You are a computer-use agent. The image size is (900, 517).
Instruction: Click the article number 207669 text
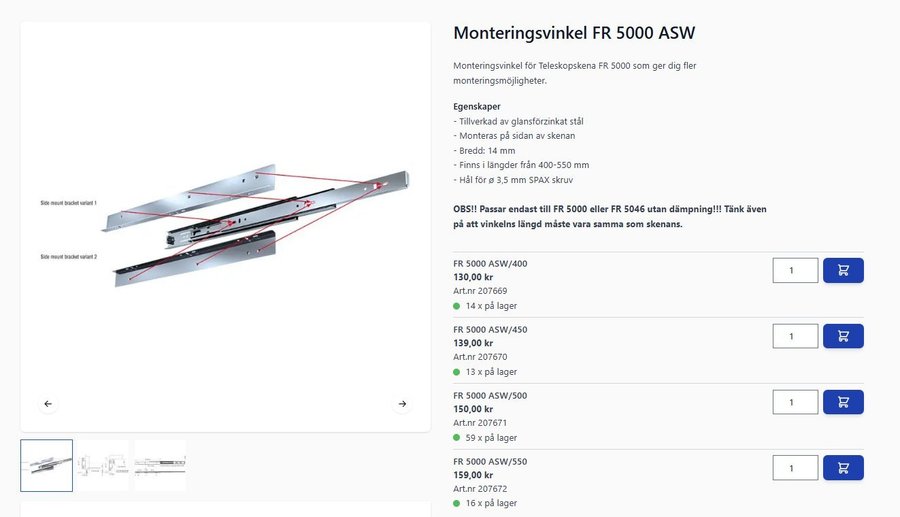(x=480, y=291)
